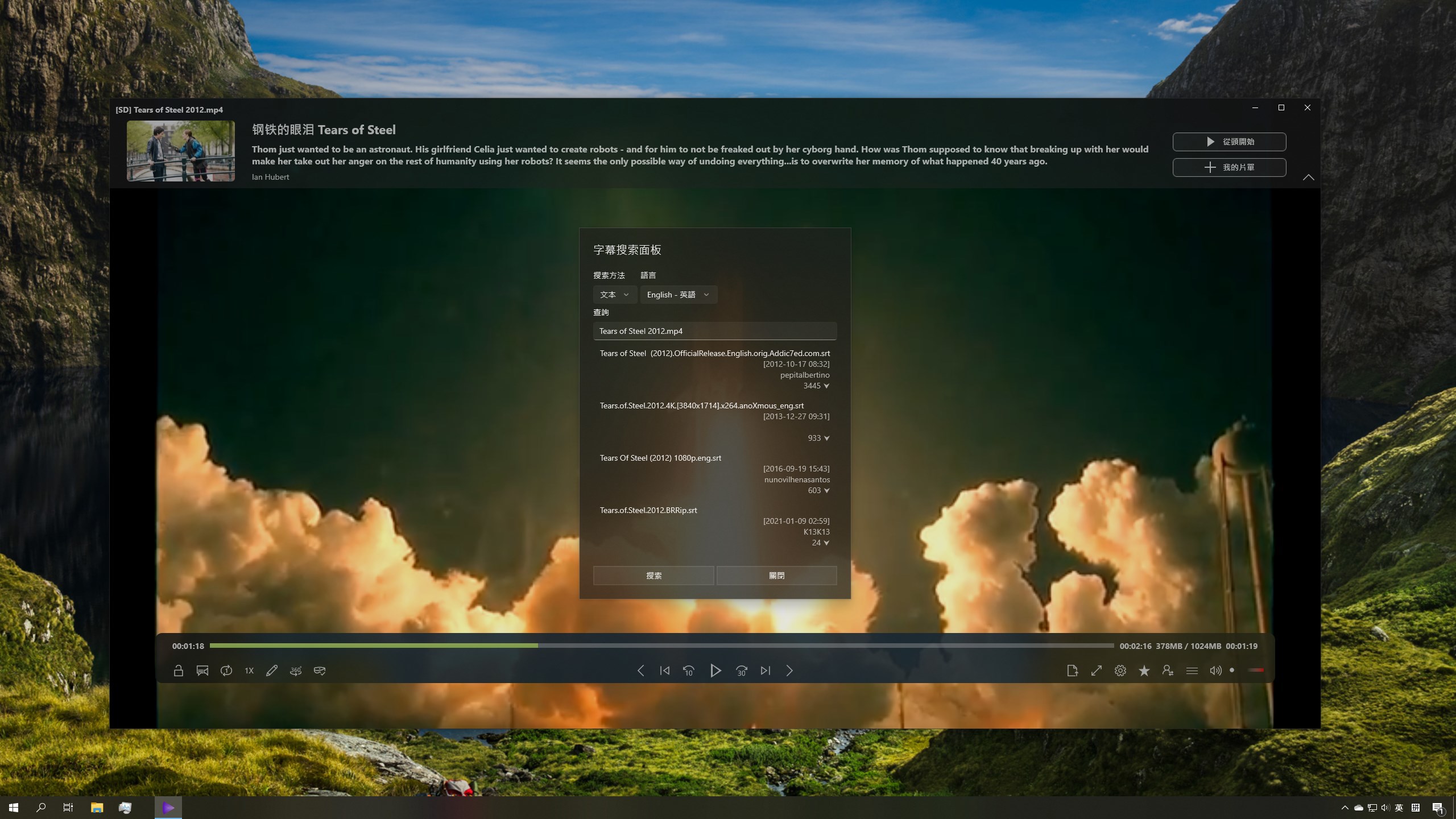Enable 360-degree video mode
The image size is (1456, 819).
pos(295,671)
